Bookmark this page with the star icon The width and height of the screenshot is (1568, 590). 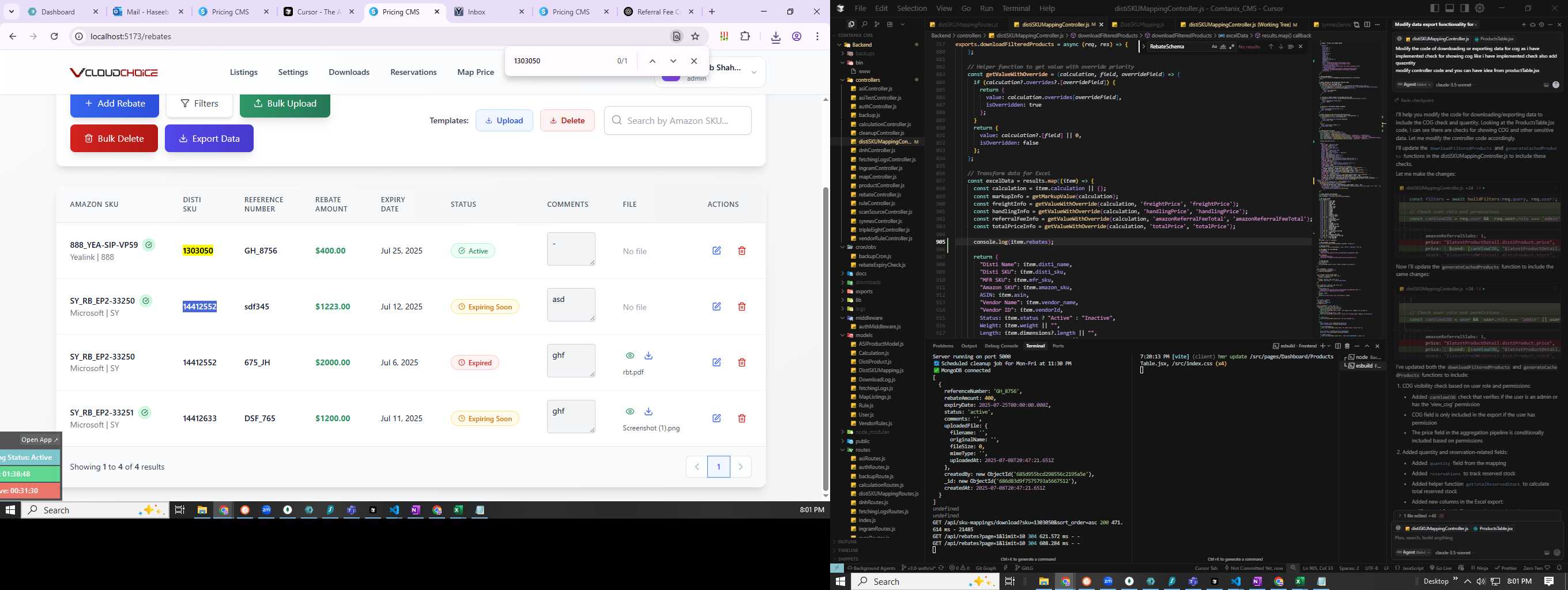click(695, 36)
